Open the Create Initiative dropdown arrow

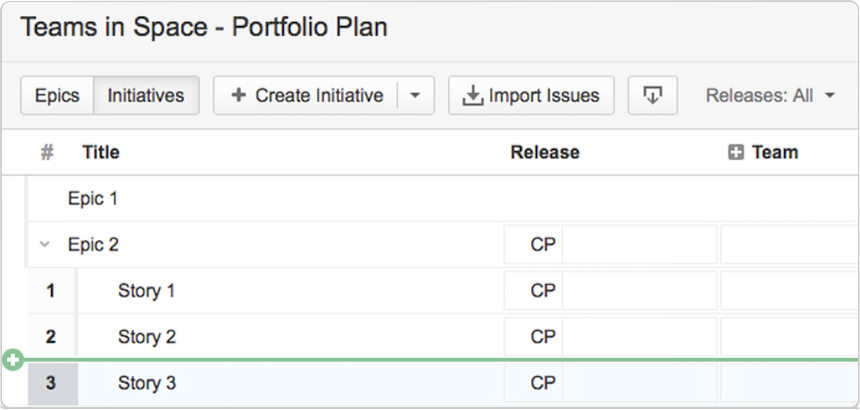[x=416, y=95]
